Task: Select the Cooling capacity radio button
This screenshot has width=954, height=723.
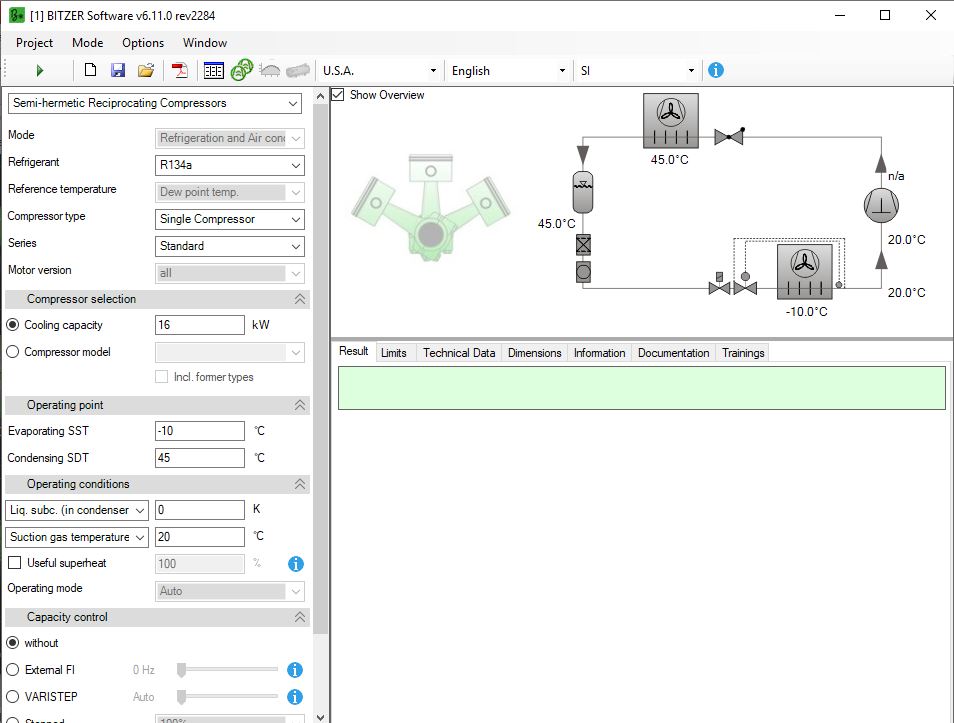Action: (13, 325)
